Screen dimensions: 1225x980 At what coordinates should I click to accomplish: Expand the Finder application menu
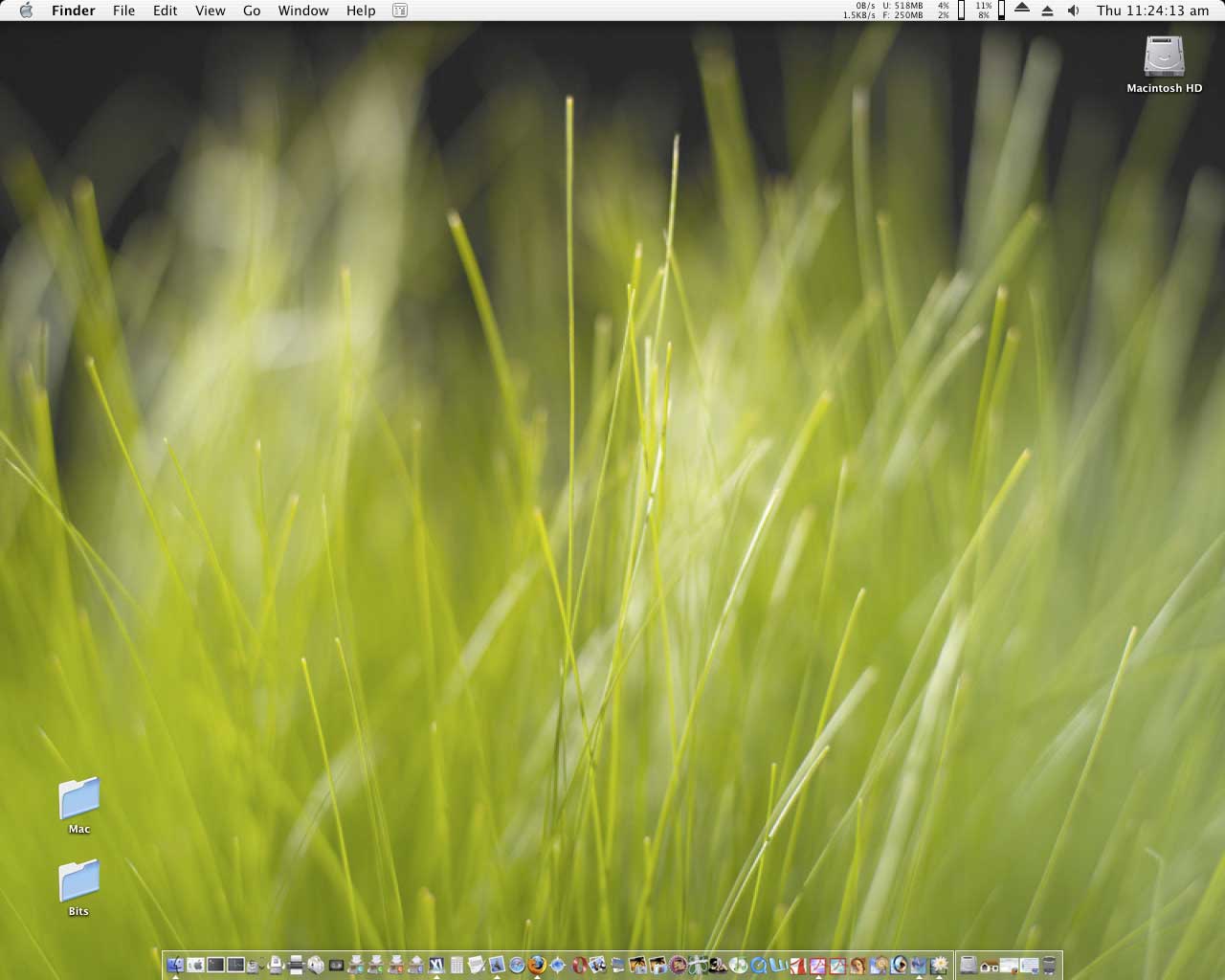point(73,11)
